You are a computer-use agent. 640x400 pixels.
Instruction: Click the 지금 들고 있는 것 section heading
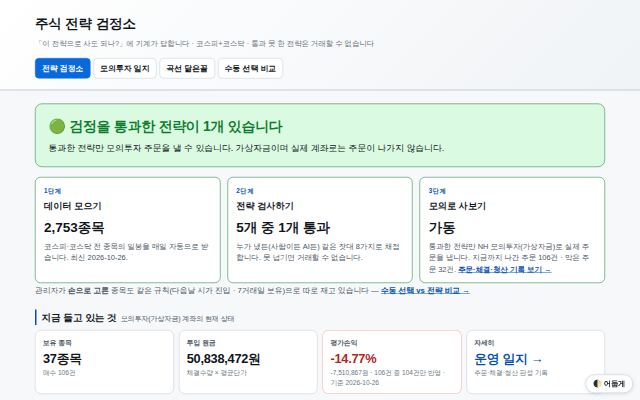79,318
